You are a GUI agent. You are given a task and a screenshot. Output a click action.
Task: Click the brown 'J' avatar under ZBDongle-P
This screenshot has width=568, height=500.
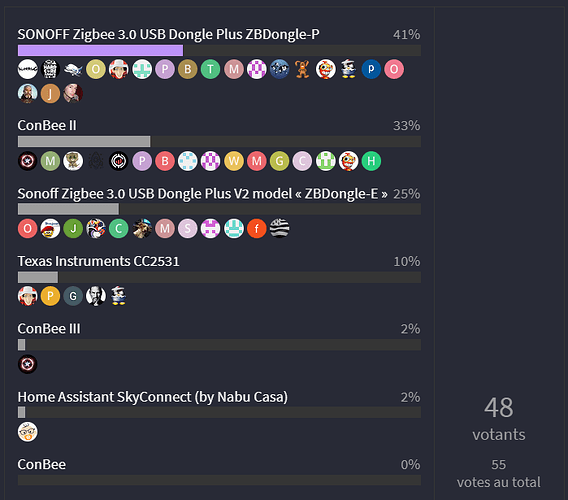50,93
